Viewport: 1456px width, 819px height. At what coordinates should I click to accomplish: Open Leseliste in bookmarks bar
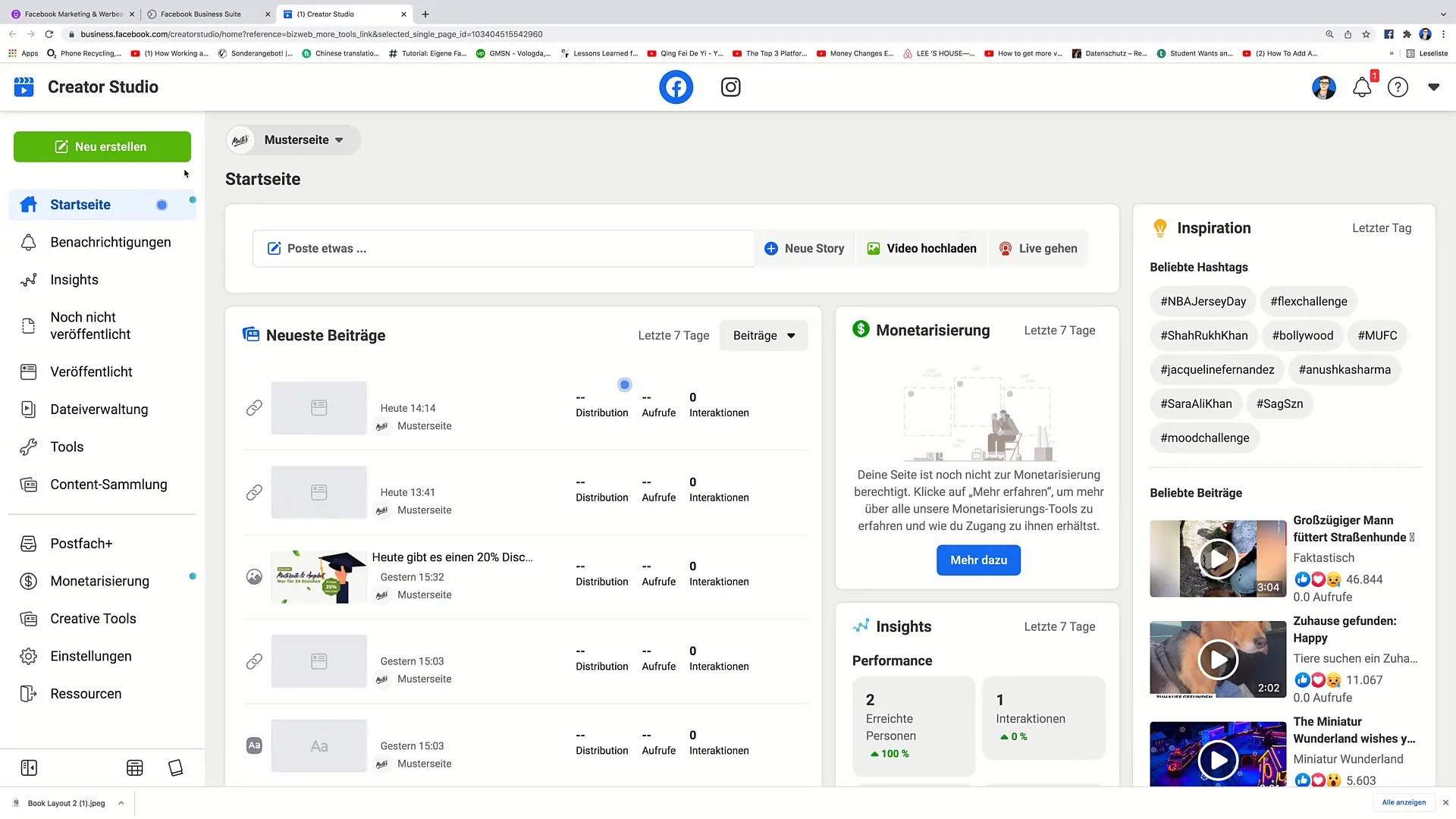click(x=1427, y=53)
